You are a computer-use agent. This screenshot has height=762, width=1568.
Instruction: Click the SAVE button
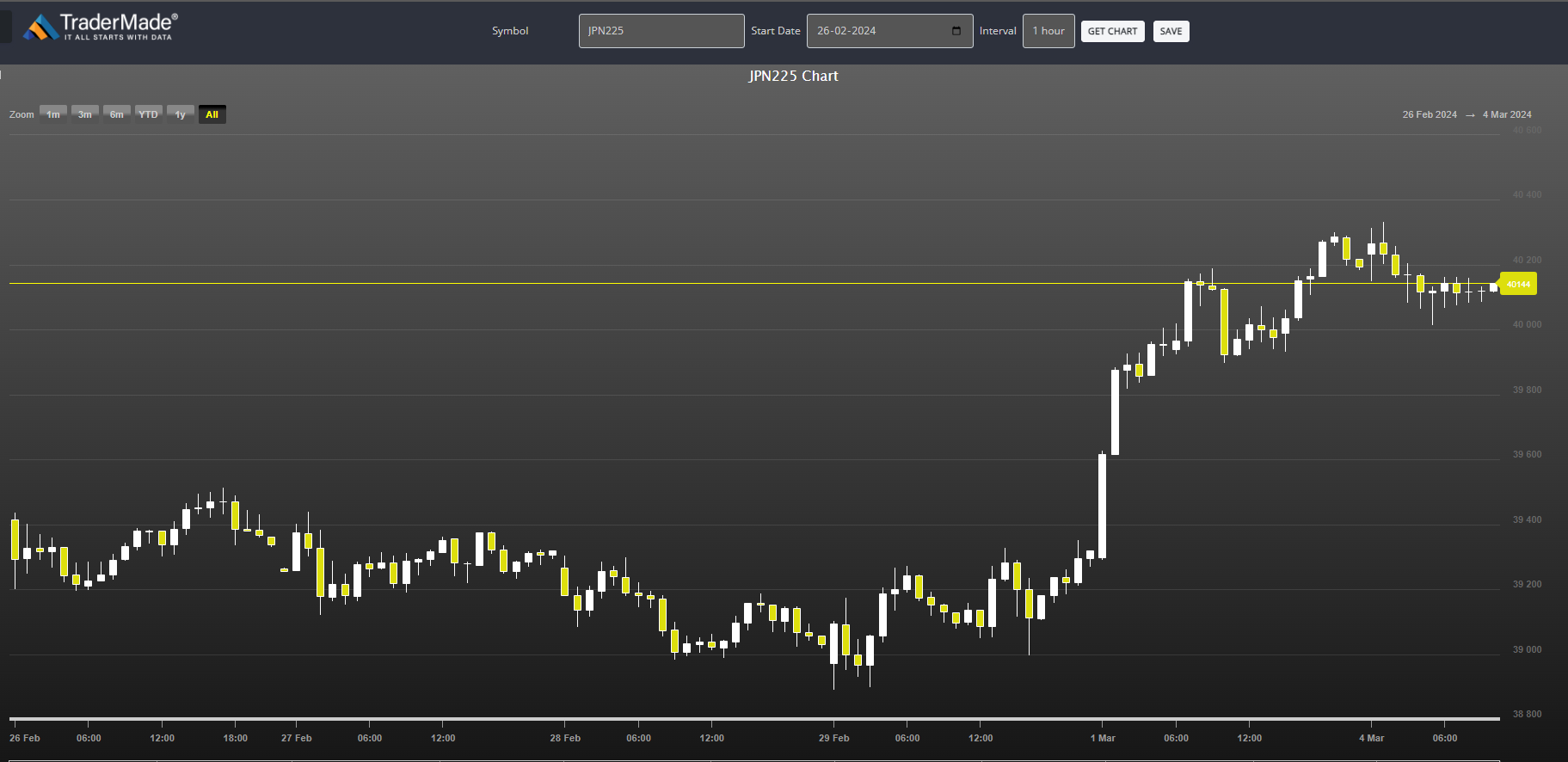pyautogui.click(x=1171, y=32)
